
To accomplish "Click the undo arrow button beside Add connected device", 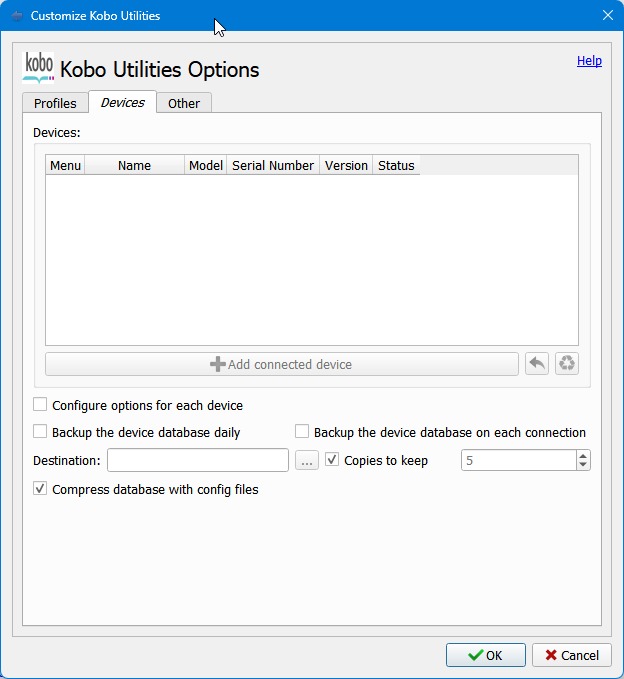I will (537, 364).
